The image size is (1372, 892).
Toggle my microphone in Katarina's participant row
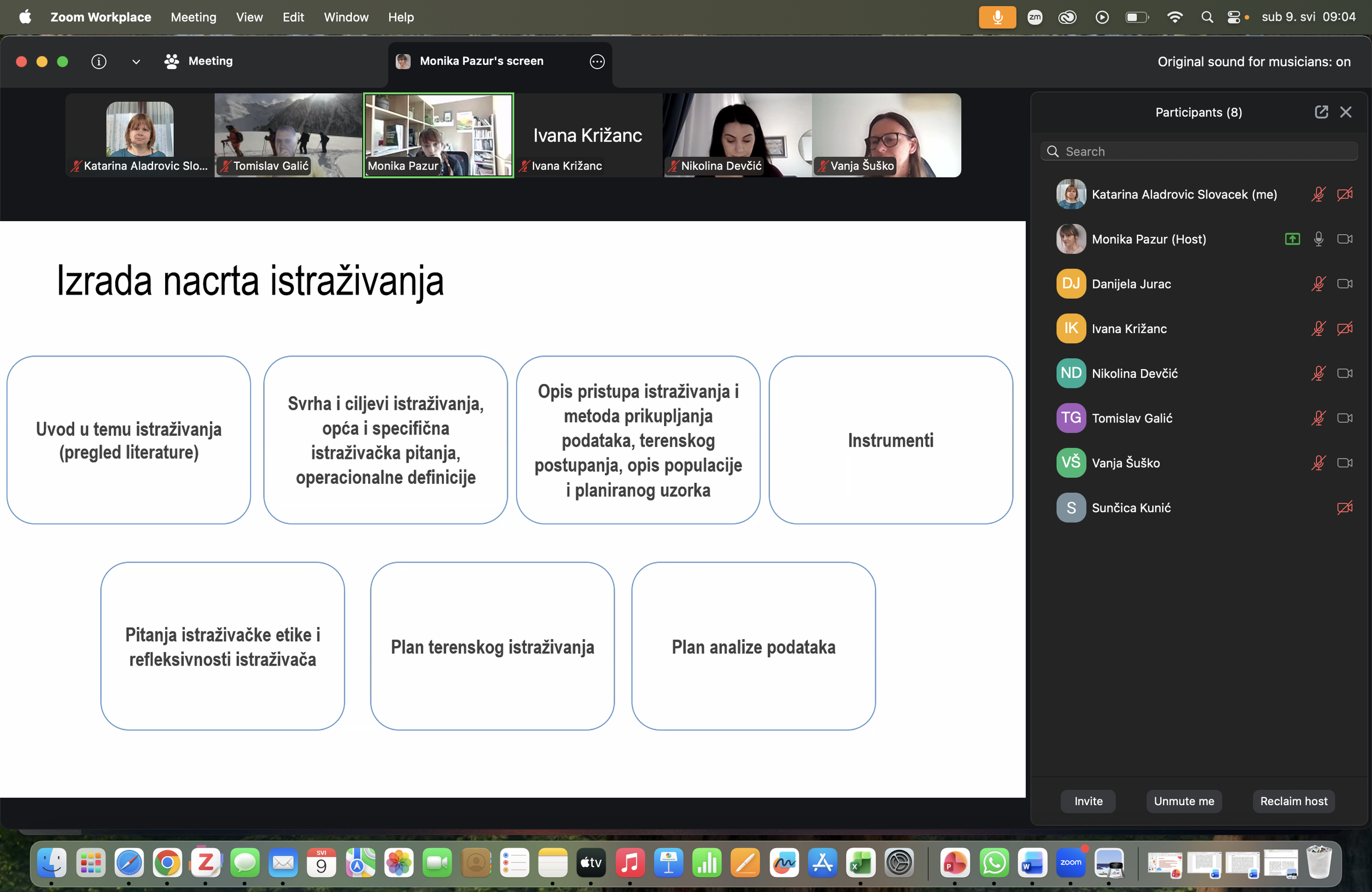1318,194
